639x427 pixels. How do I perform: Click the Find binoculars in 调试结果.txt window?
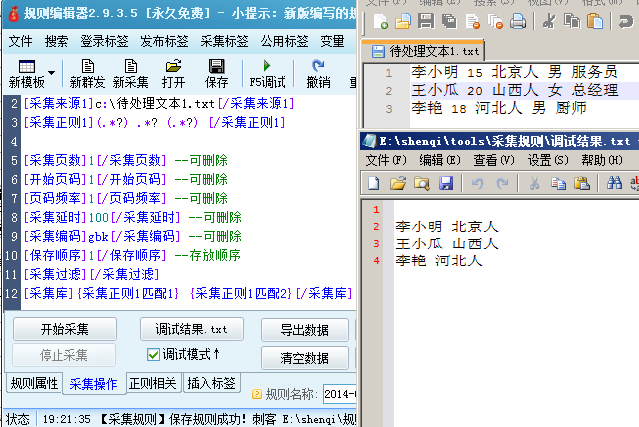614,183
